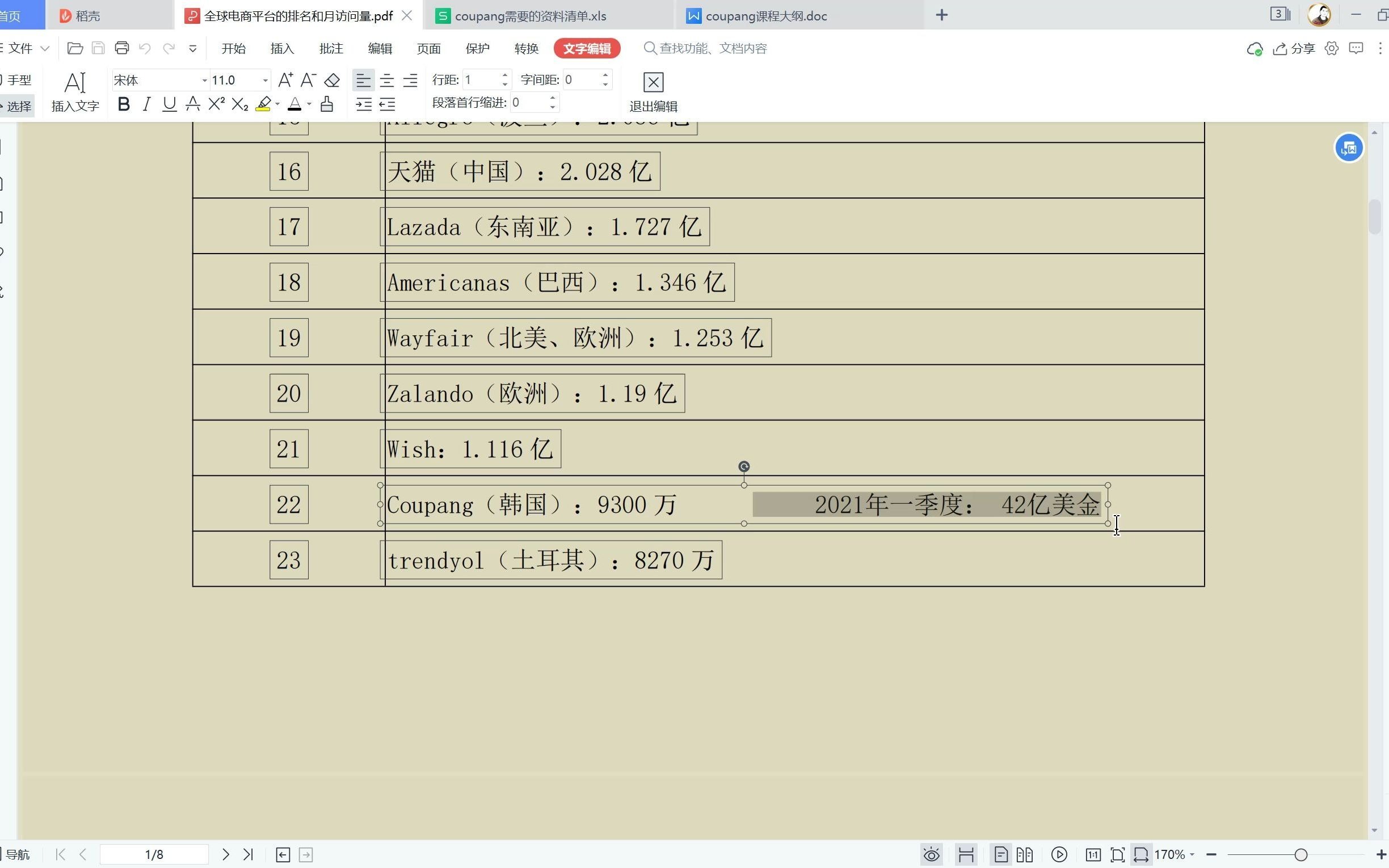The width and height of the screenshot is (1389, 868).
Task: Click the first-line indent input field
Action: 529,103
